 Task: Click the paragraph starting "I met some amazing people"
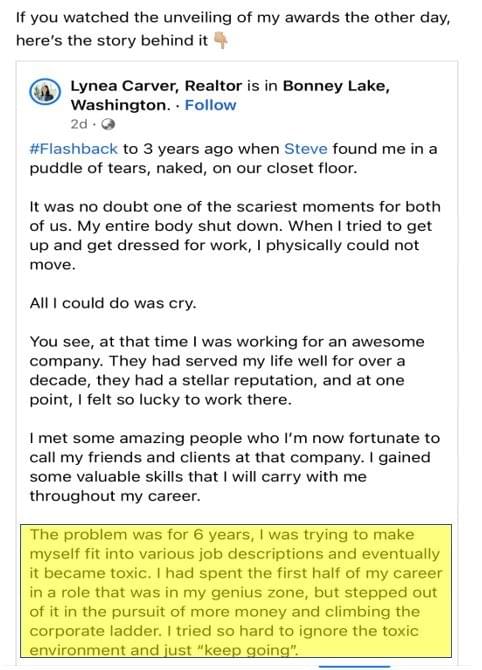pos(235,467)
